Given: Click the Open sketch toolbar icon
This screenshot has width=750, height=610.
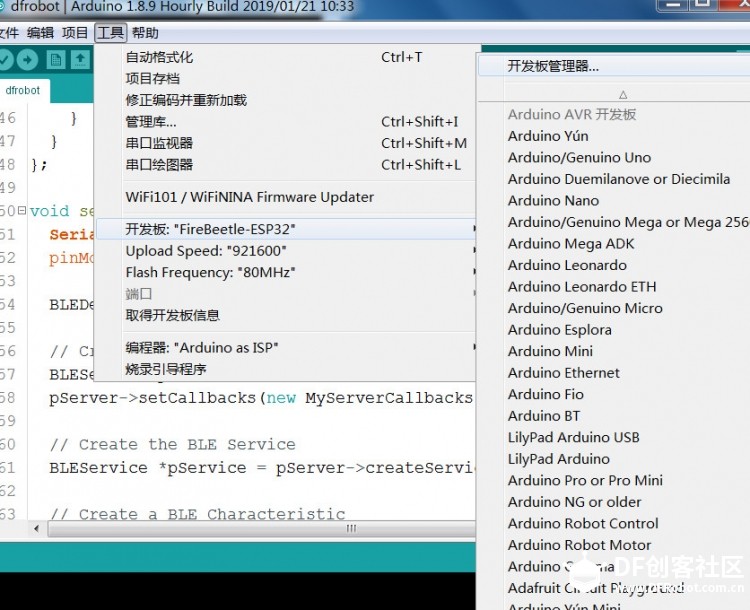Looking at the screenshot, I should [x=80, y=60].
